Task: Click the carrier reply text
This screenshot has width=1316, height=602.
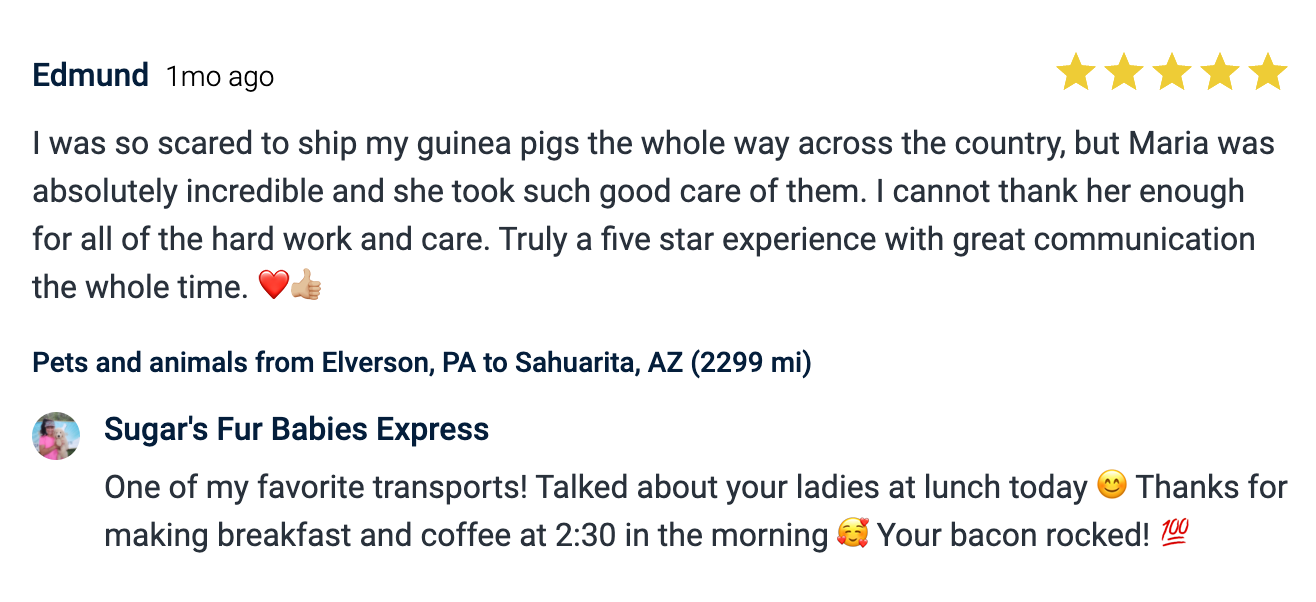Action: click(600, 511)
